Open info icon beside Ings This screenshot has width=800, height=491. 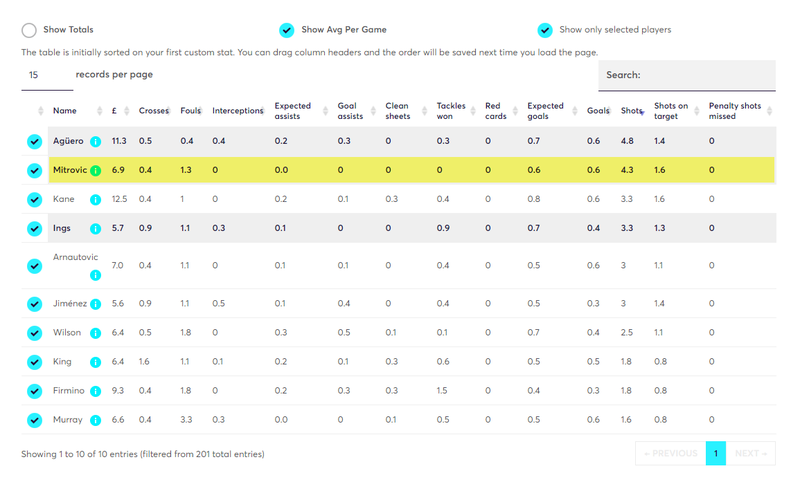coord(95,229)
